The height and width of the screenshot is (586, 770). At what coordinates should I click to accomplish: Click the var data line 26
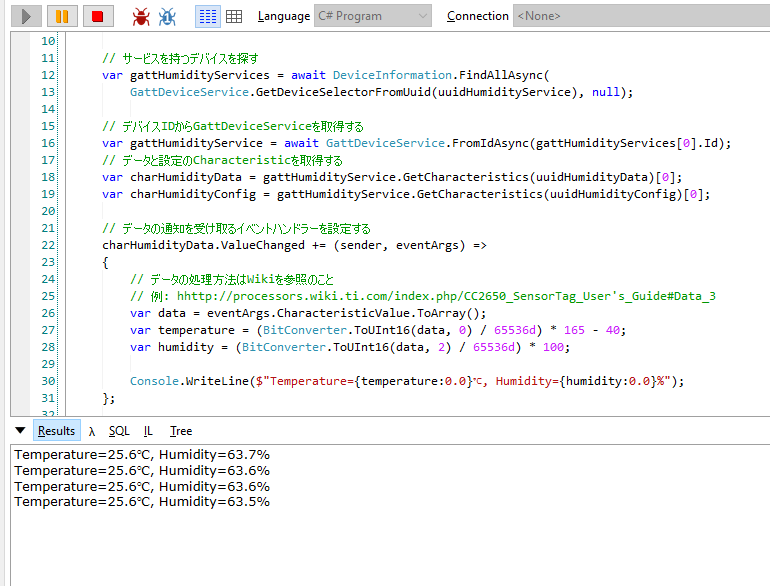click(308, 313)
